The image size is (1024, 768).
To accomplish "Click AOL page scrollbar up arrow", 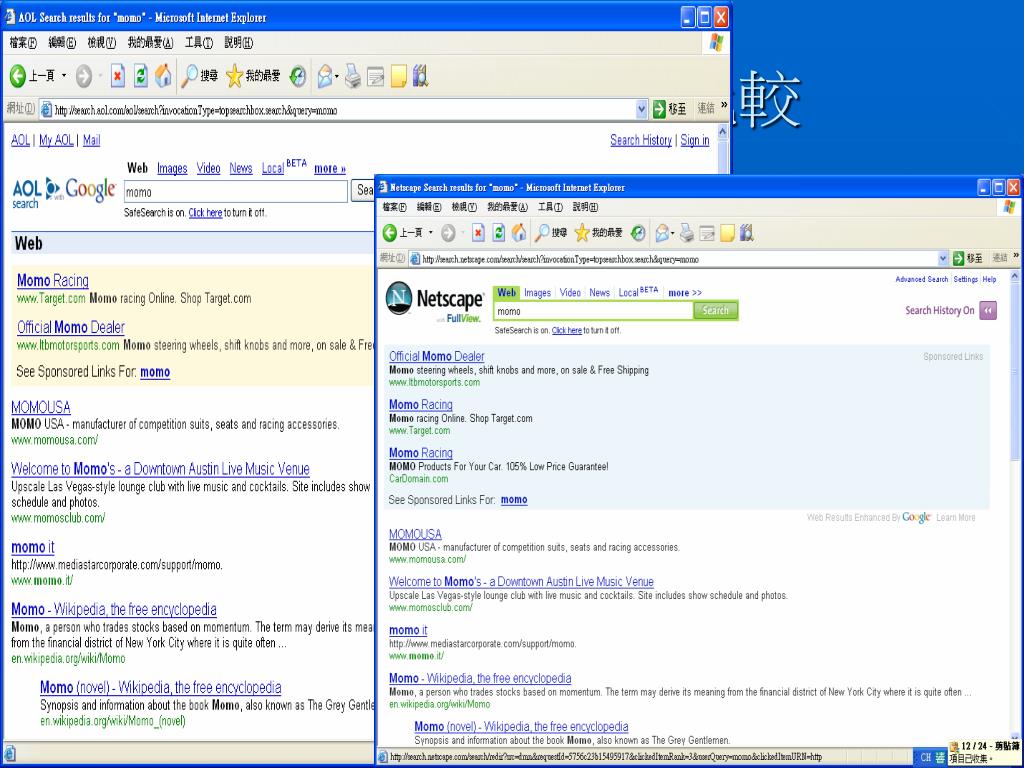I will click(722, 131).
